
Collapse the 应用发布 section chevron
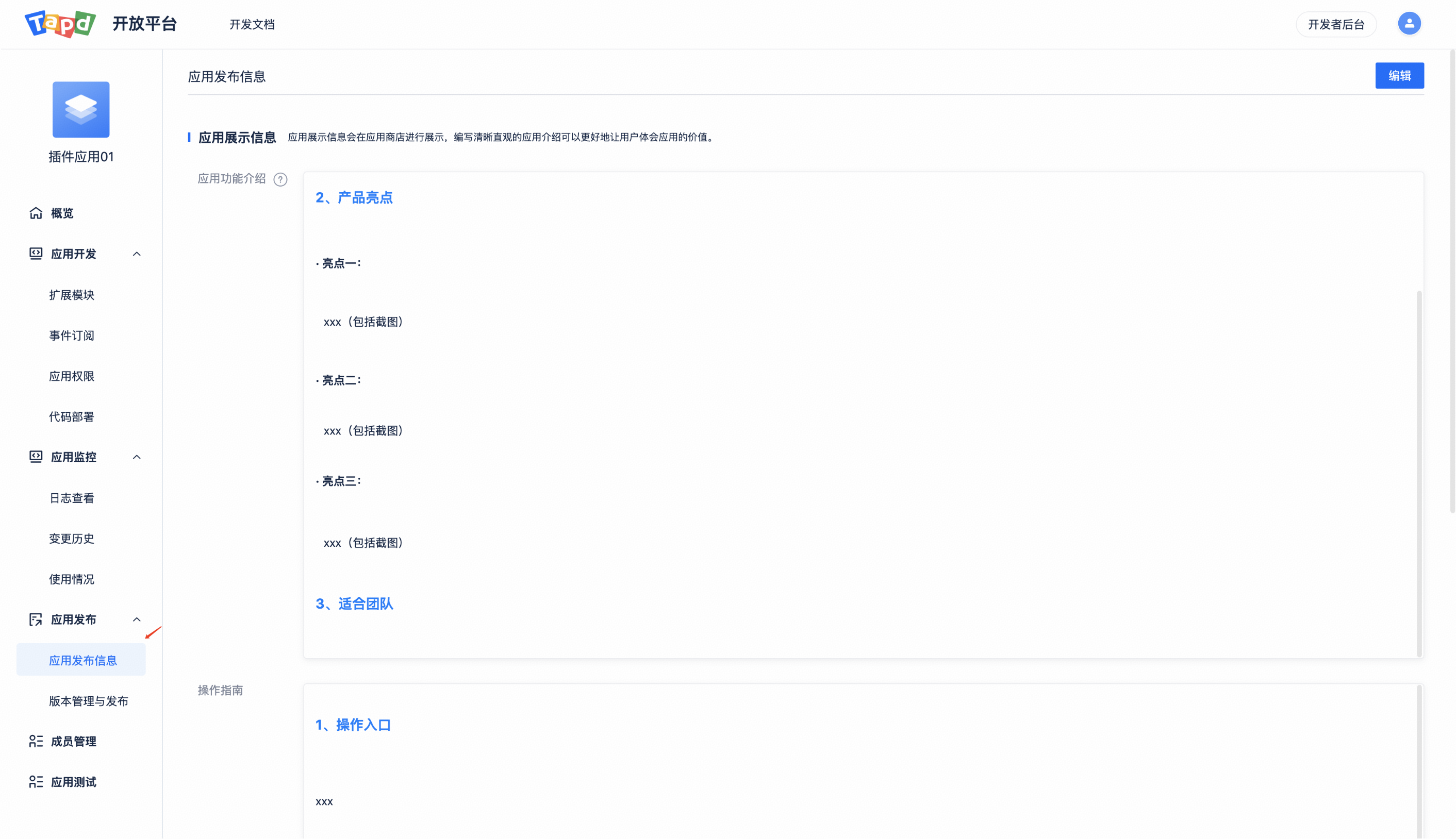tap(137, 620)
